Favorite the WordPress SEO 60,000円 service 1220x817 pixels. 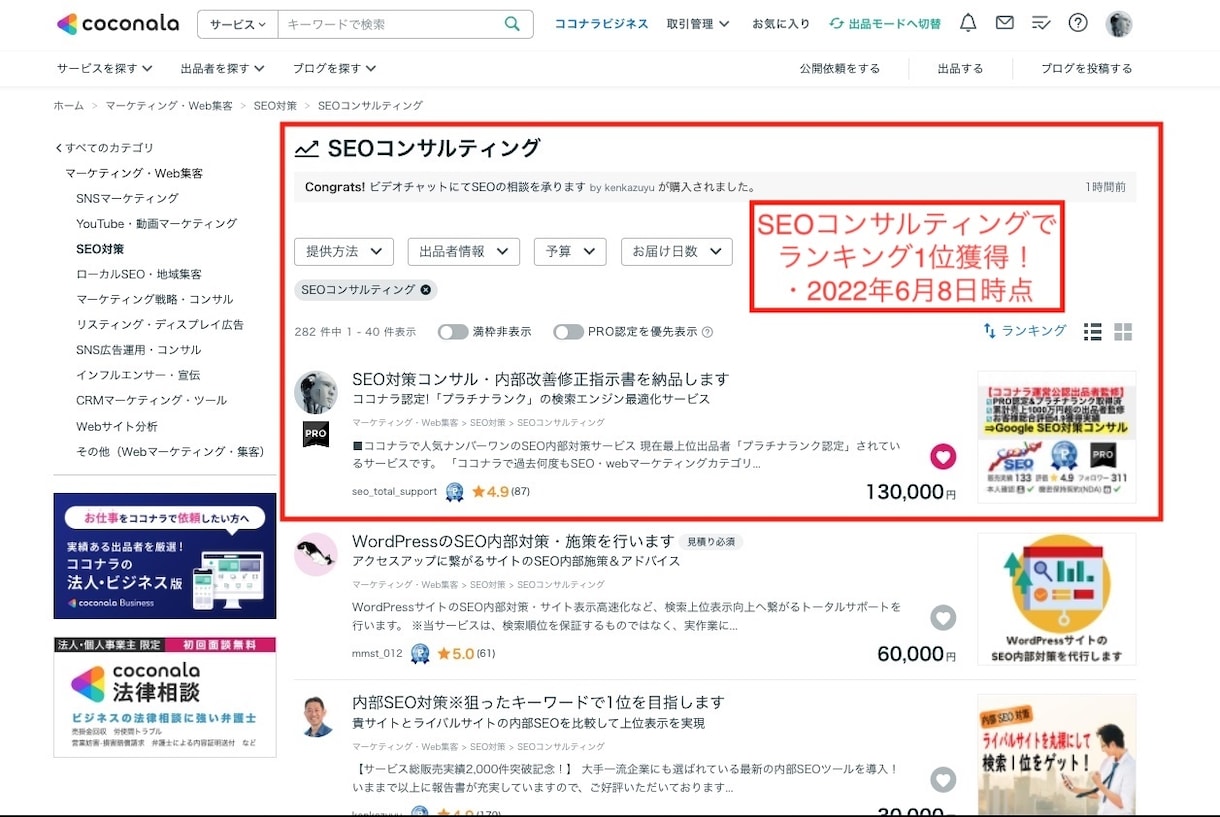point(943,618)
